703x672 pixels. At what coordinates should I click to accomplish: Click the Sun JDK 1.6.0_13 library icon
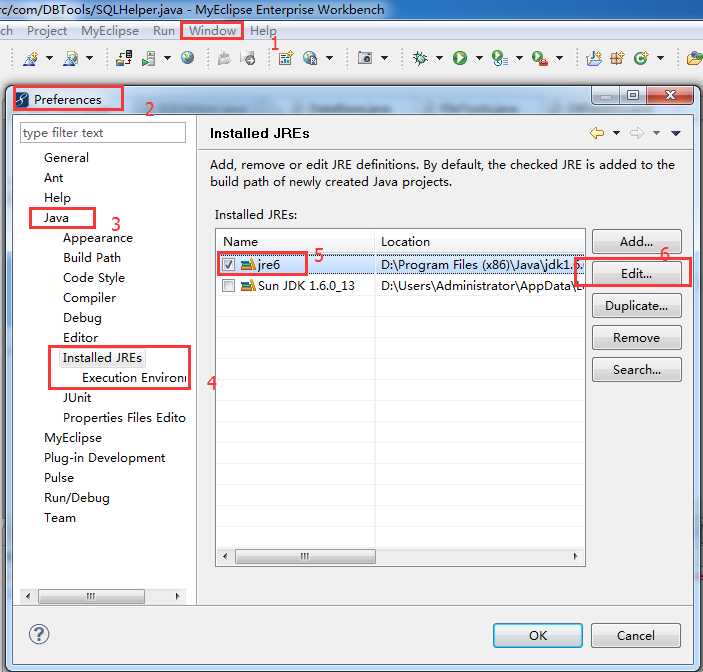pyautogui.click(x=248, y=285)
